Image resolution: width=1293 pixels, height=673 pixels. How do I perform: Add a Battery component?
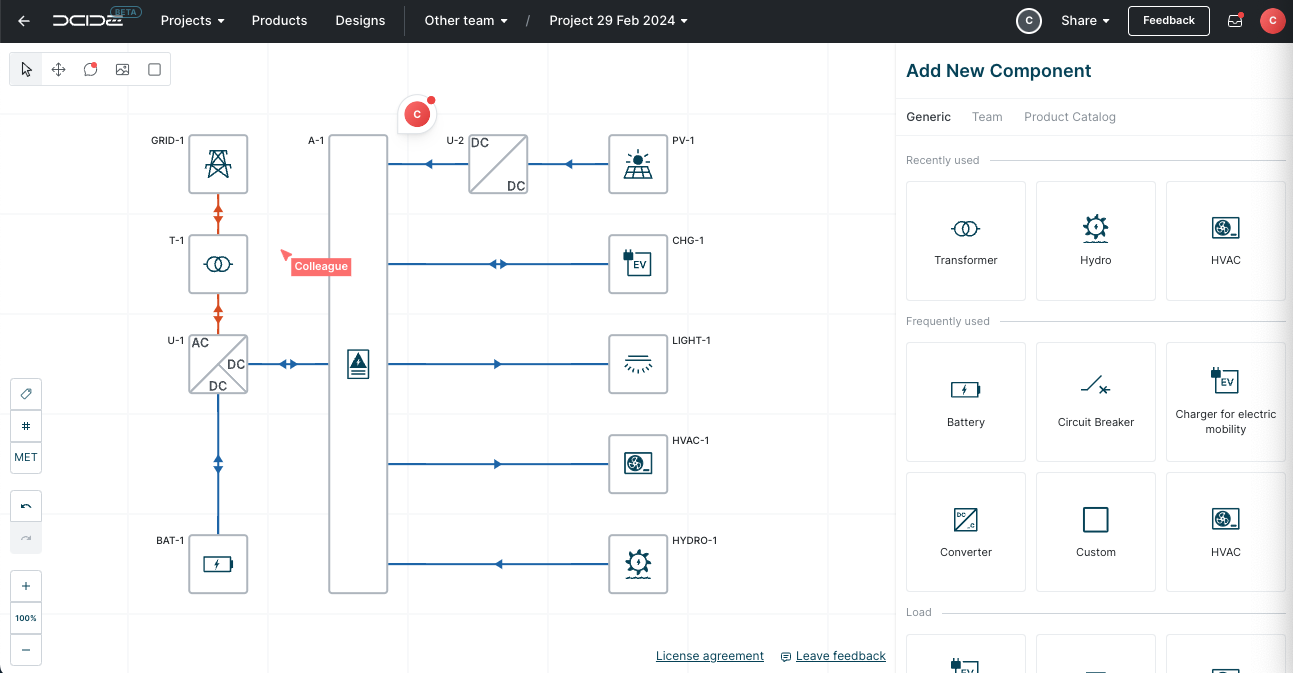[966, 402]
